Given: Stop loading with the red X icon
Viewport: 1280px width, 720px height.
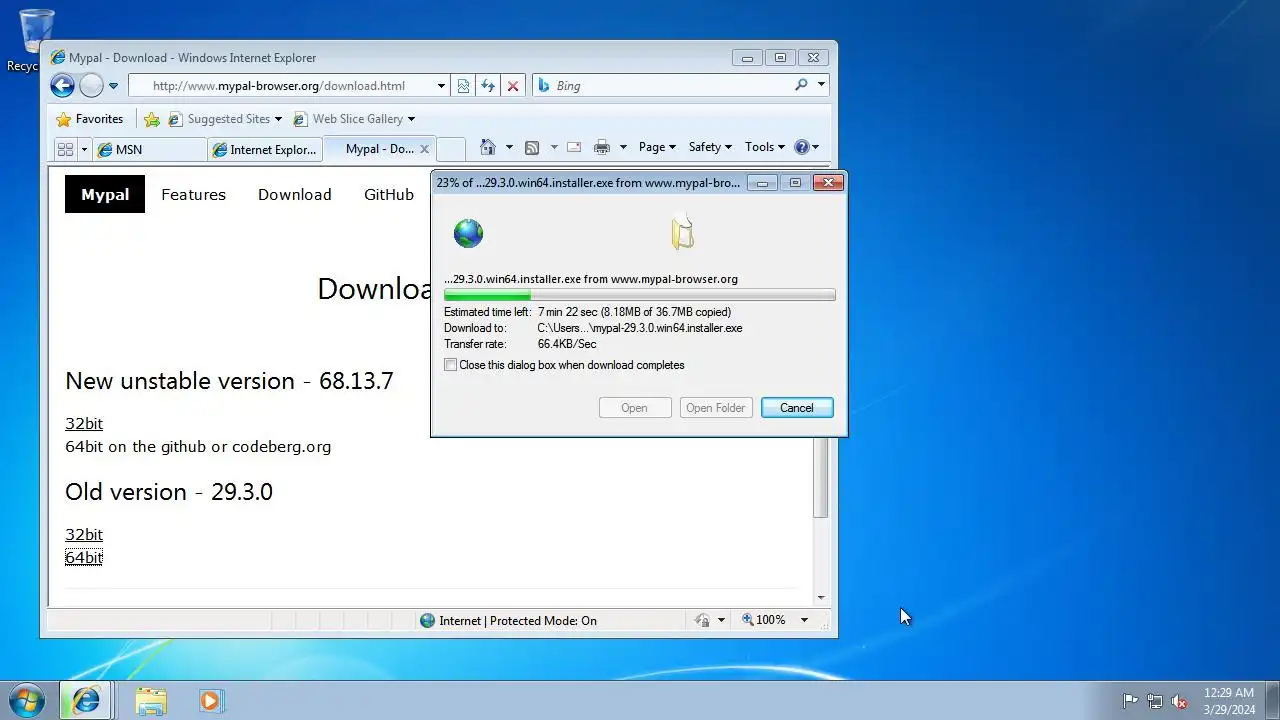Looking at the screenshot, I should pyautogui.click(x=513, y=86).
